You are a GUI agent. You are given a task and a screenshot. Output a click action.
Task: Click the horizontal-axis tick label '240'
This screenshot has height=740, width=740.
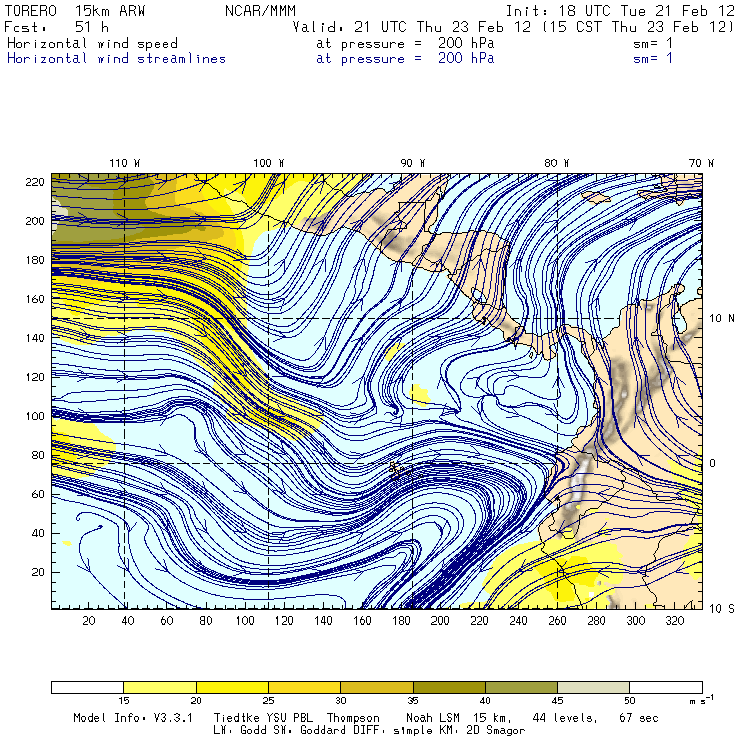tap(518, 621)
